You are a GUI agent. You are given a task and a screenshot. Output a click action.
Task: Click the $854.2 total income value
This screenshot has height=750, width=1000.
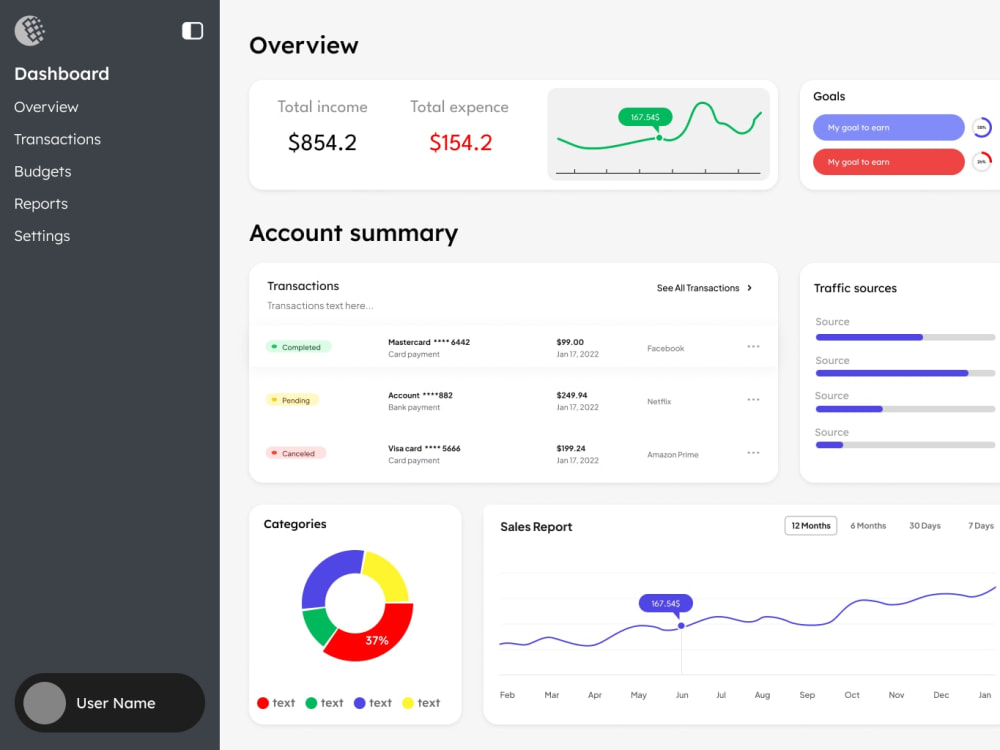[322, 143]
